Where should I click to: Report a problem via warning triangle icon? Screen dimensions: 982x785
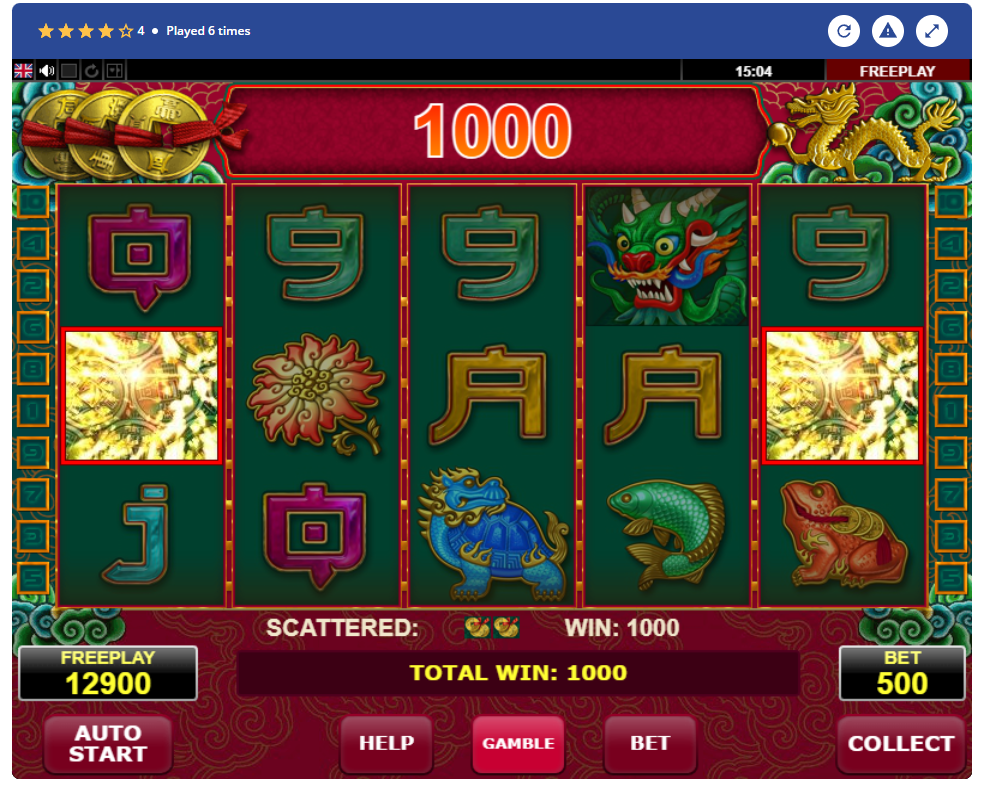[x=887, y=31]
